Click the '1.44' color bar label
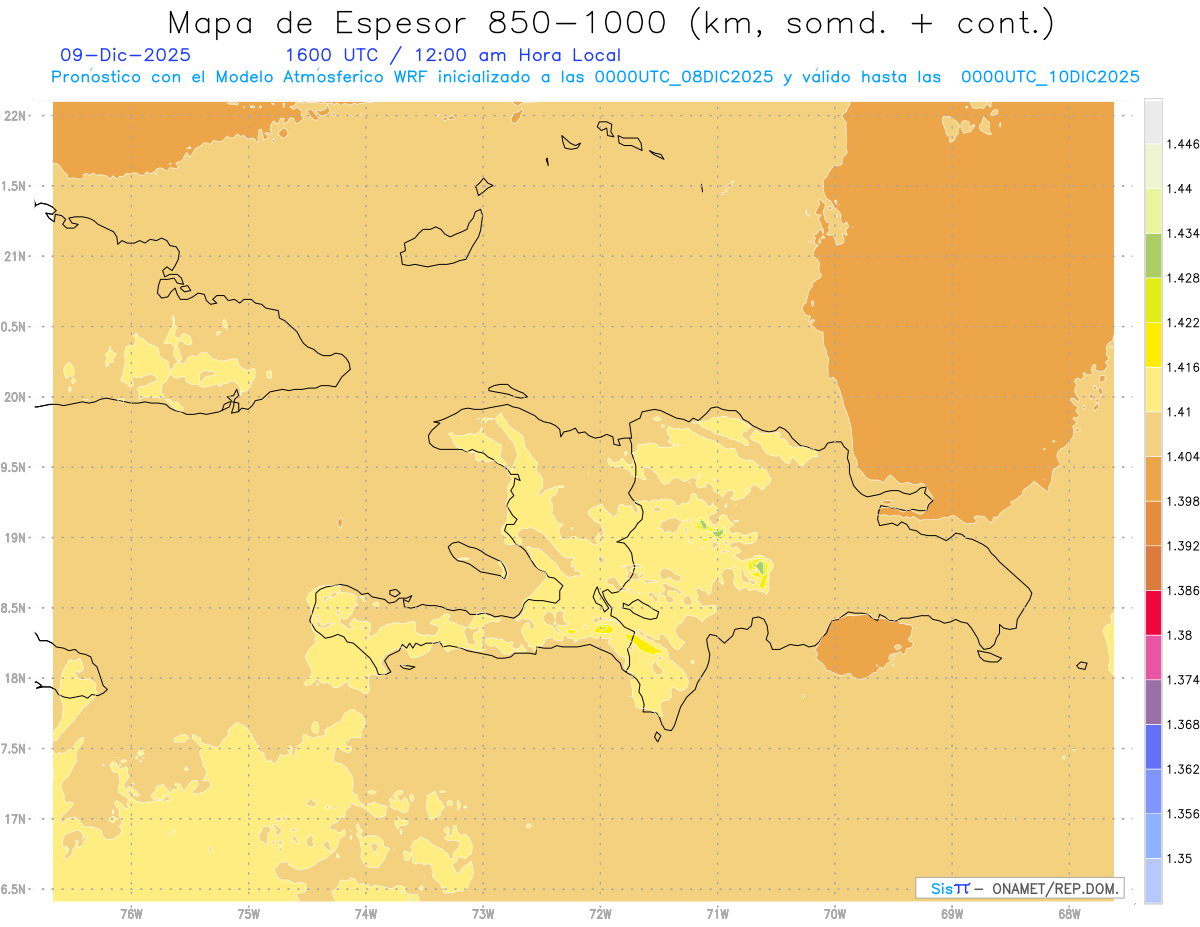The width and height of the screenshot is (1200, 927). pos(1180,188)
